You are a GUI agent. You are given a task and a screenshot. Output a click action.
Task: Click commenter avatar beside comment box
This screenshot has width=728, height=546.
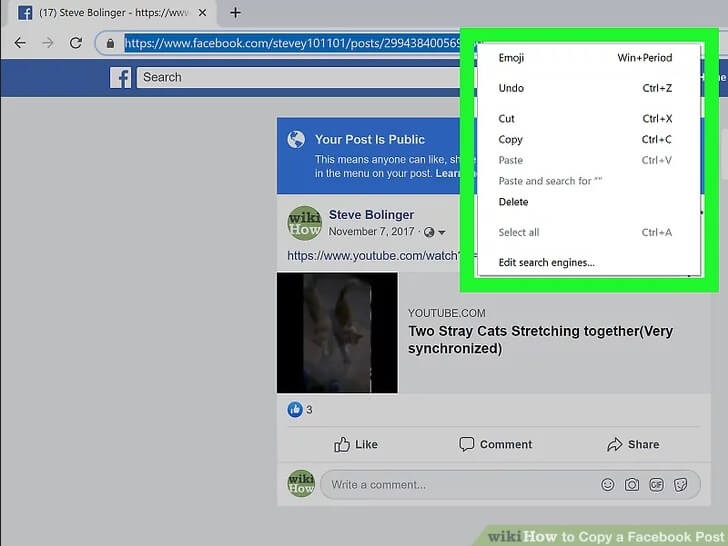301,483
